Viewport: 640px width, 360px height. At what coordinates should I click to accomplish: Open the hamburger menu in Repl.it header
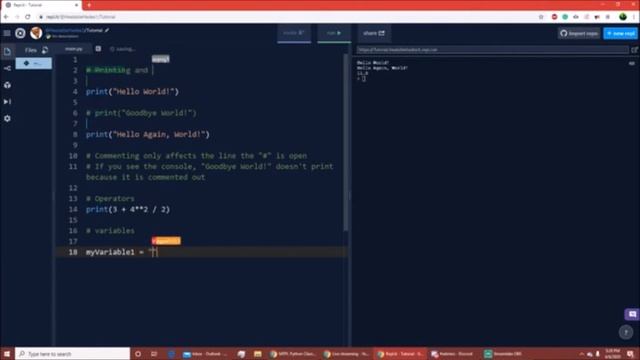click(x=7, y=33)
